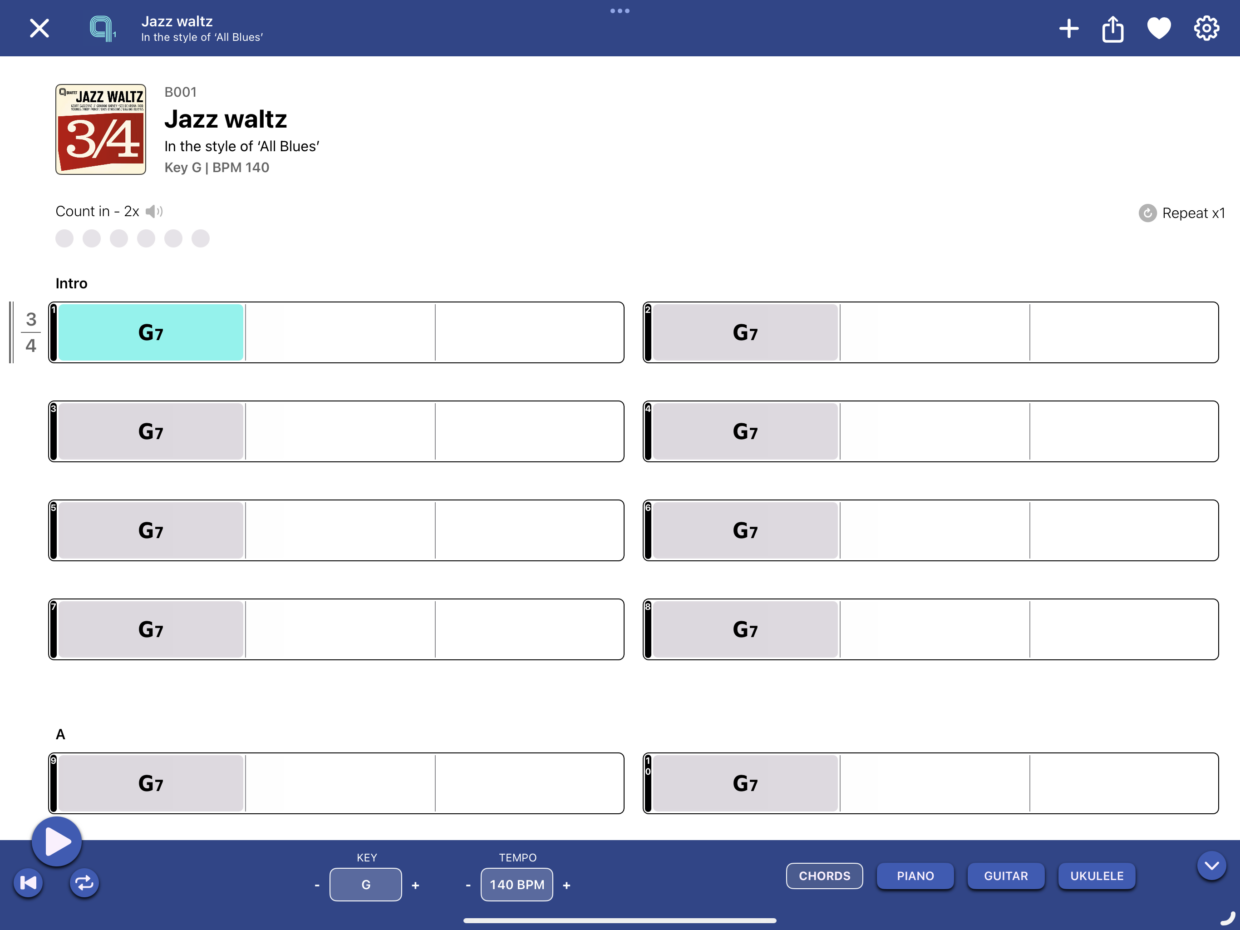Toggle Repeat x1 setting
This screenshot has height=930, width=1240.
1182,213
